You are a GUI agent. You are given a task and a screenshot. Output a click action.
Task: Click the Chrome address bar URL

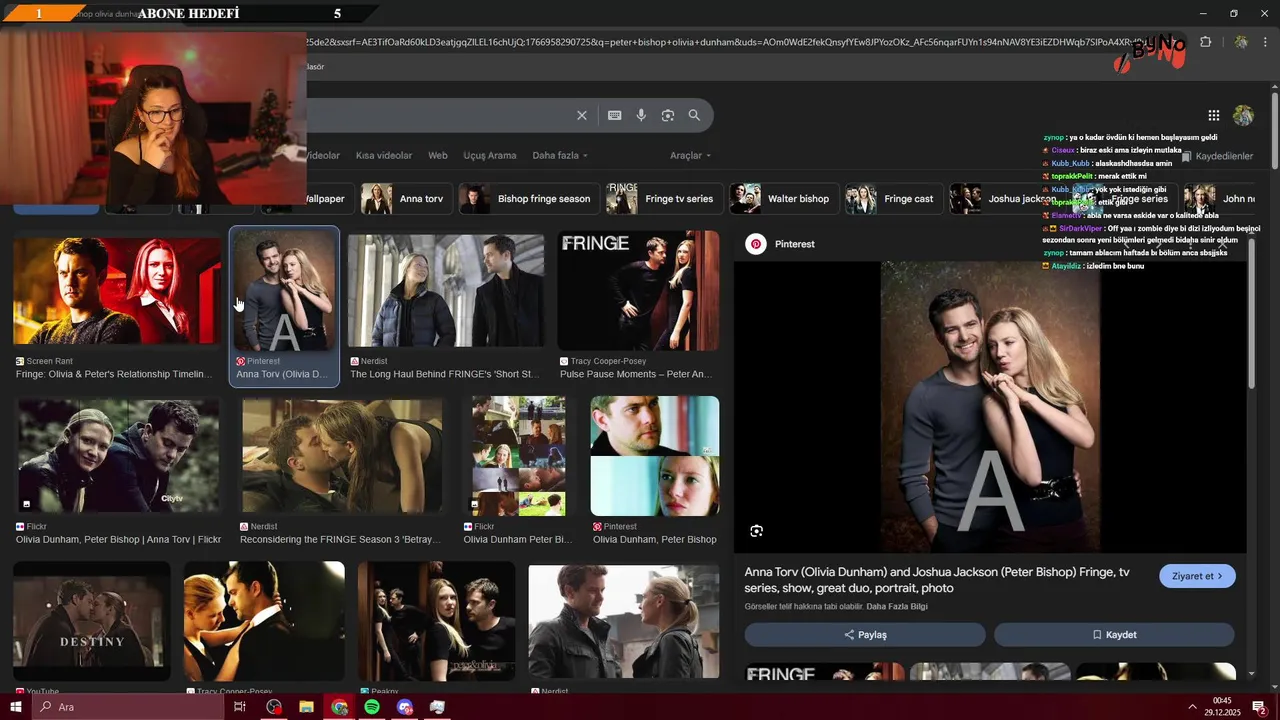coord(720,42)
